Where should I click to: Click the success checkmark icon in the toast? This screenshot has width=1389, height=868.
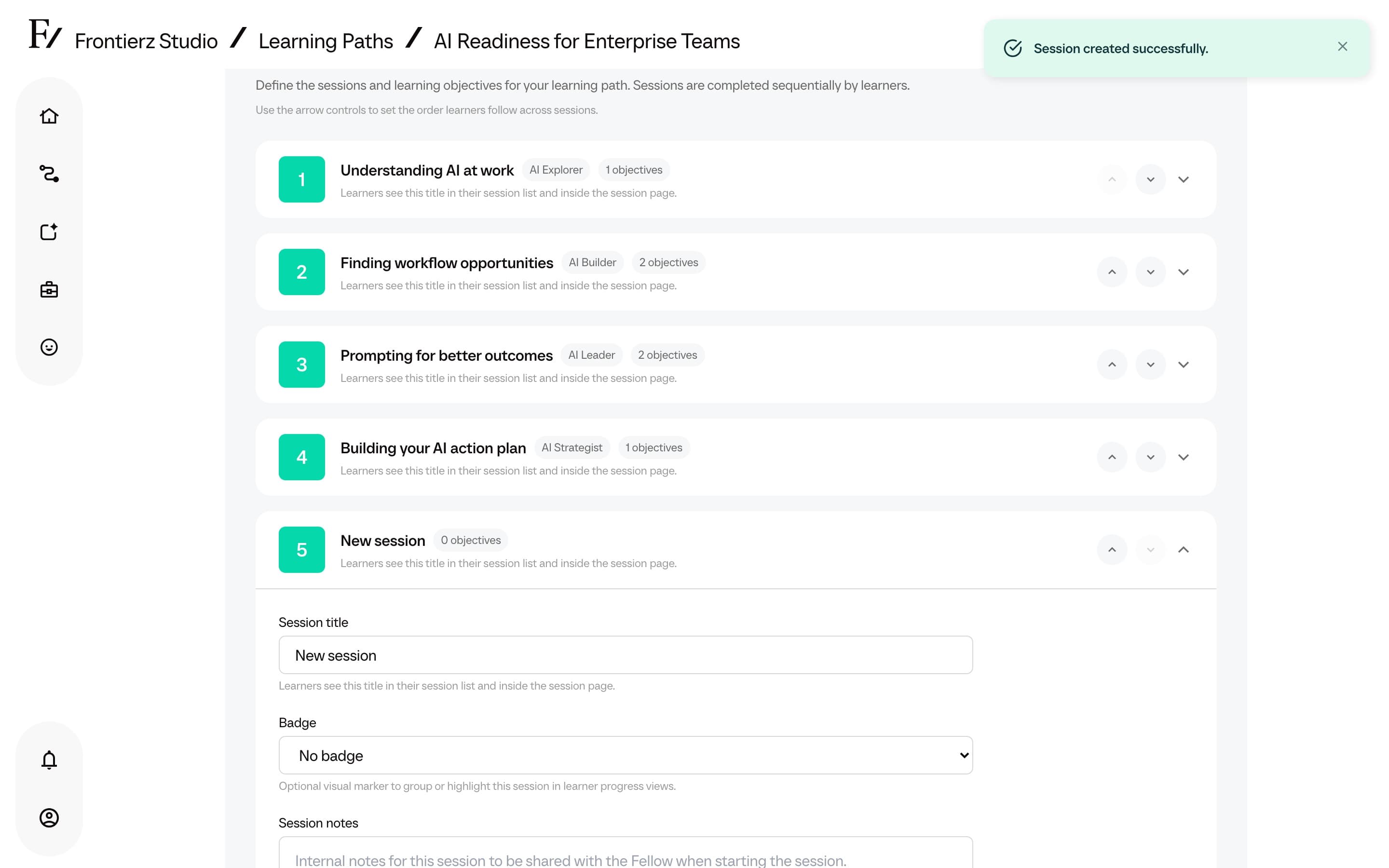[1012, 48]
